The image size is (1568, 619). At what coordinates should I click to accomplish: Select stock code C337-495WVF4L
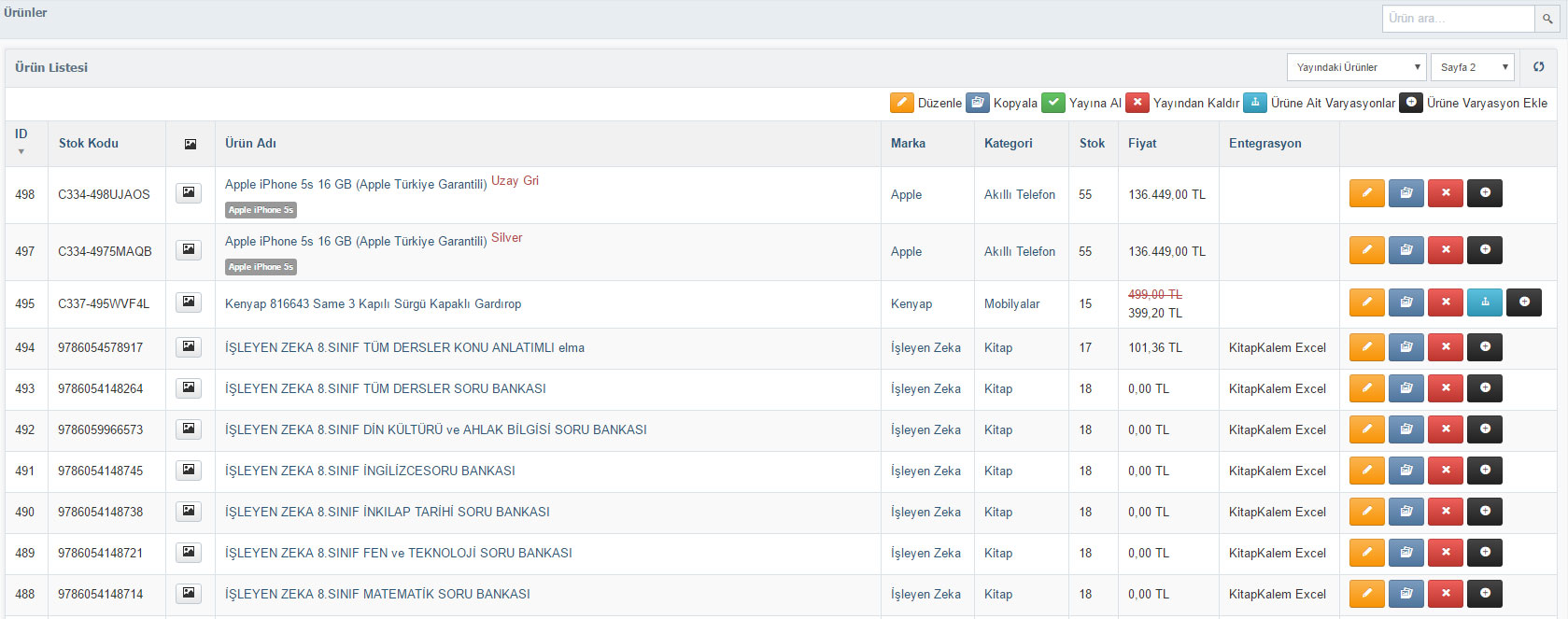104,303
